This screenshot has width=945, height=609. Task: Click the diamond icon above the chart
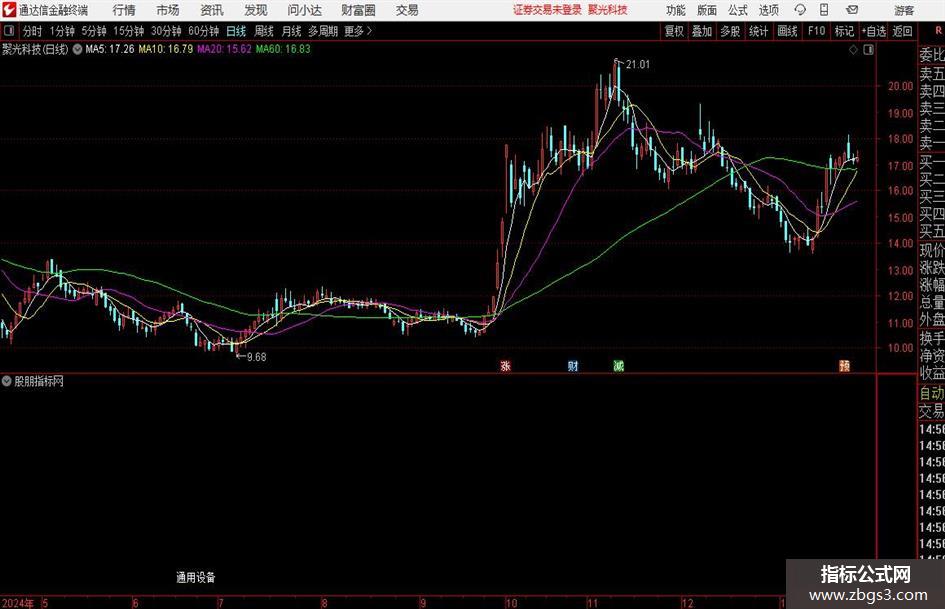853,50
